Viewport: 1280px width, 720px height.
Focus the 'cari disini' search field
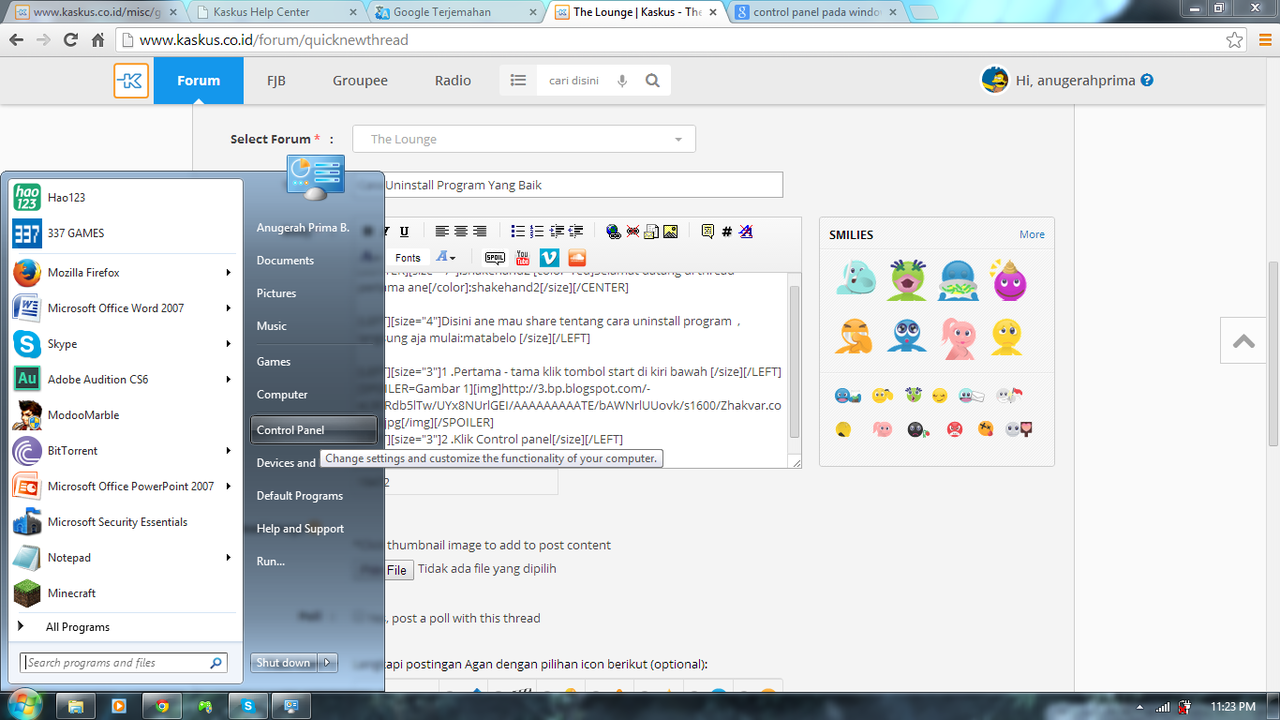coord(576,81)
